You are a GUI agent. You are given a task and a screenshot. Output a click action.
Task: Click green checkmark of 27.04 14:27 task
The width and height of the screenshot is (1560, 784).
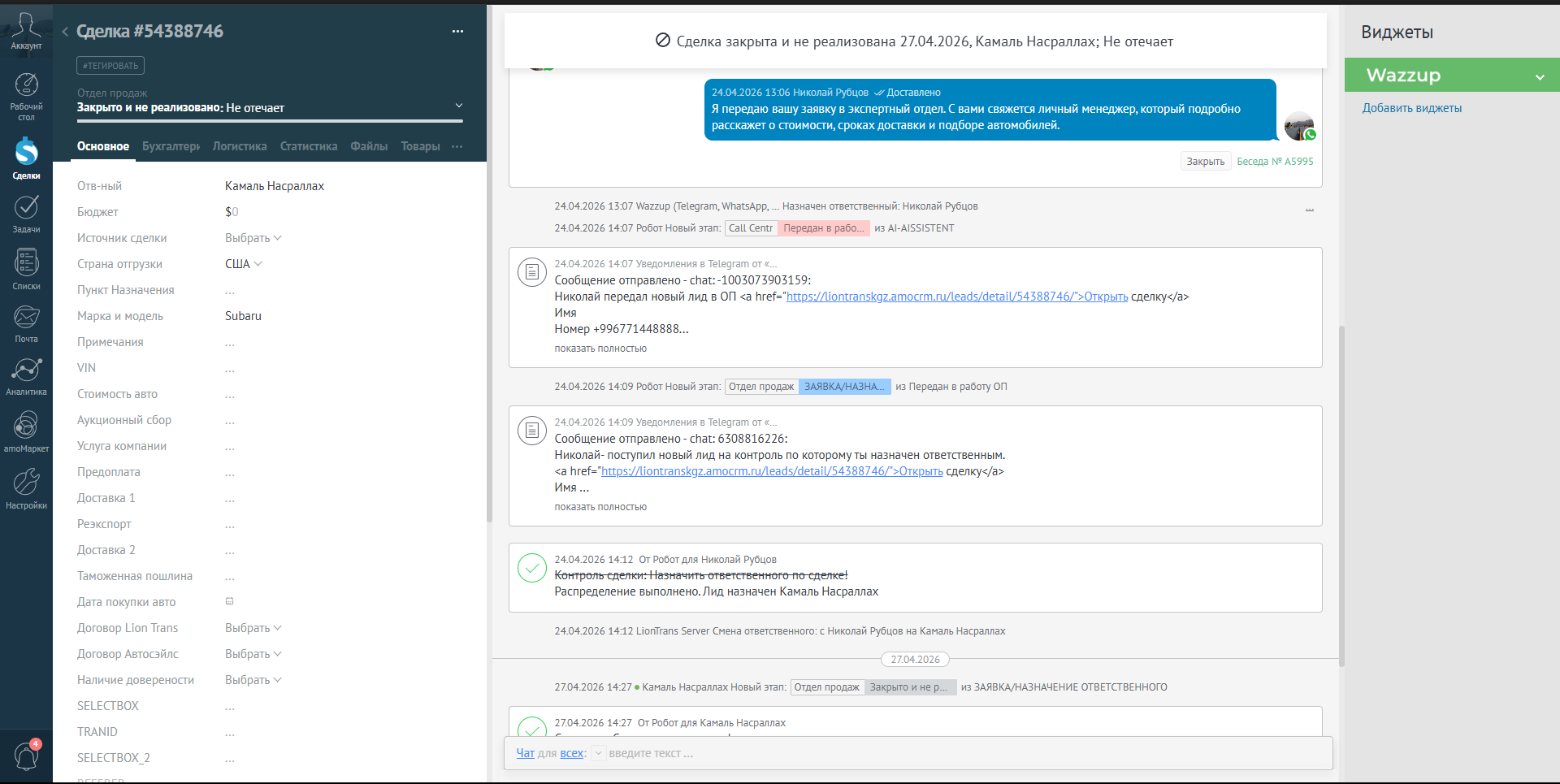click(532, 726)
